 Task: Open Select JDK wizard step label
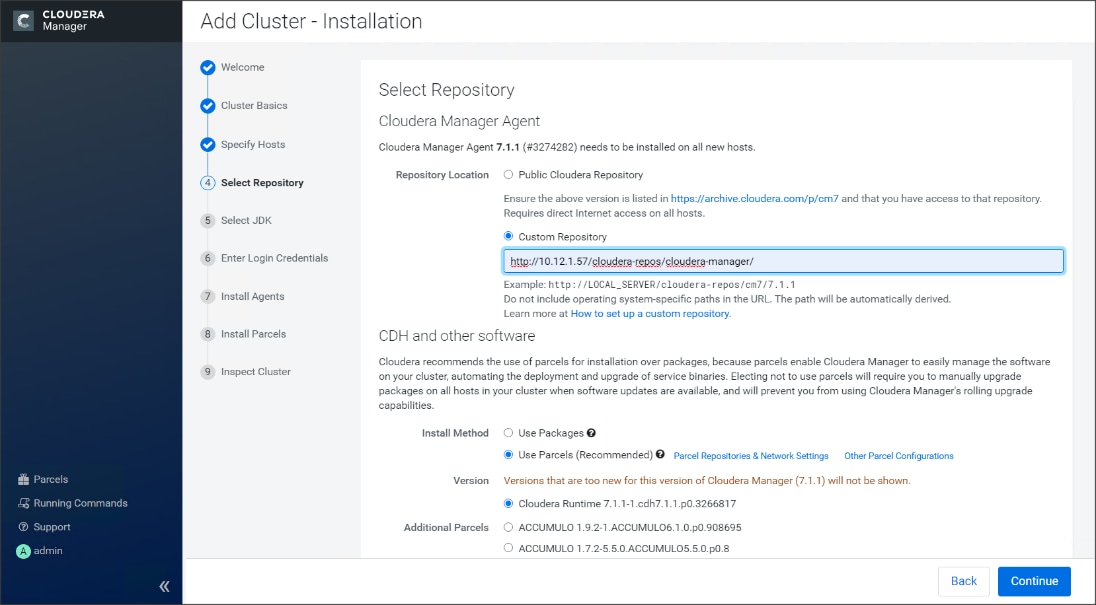246,220
